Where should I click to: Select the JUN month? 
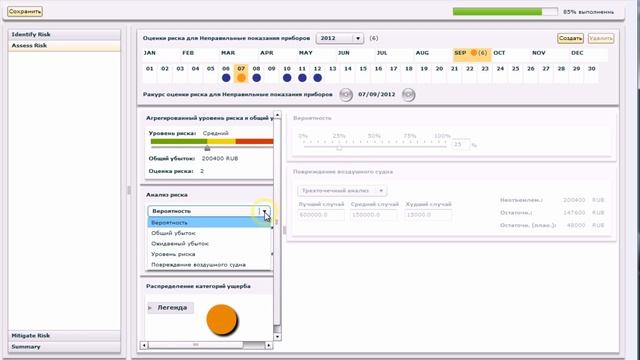[x=344, y=53]
